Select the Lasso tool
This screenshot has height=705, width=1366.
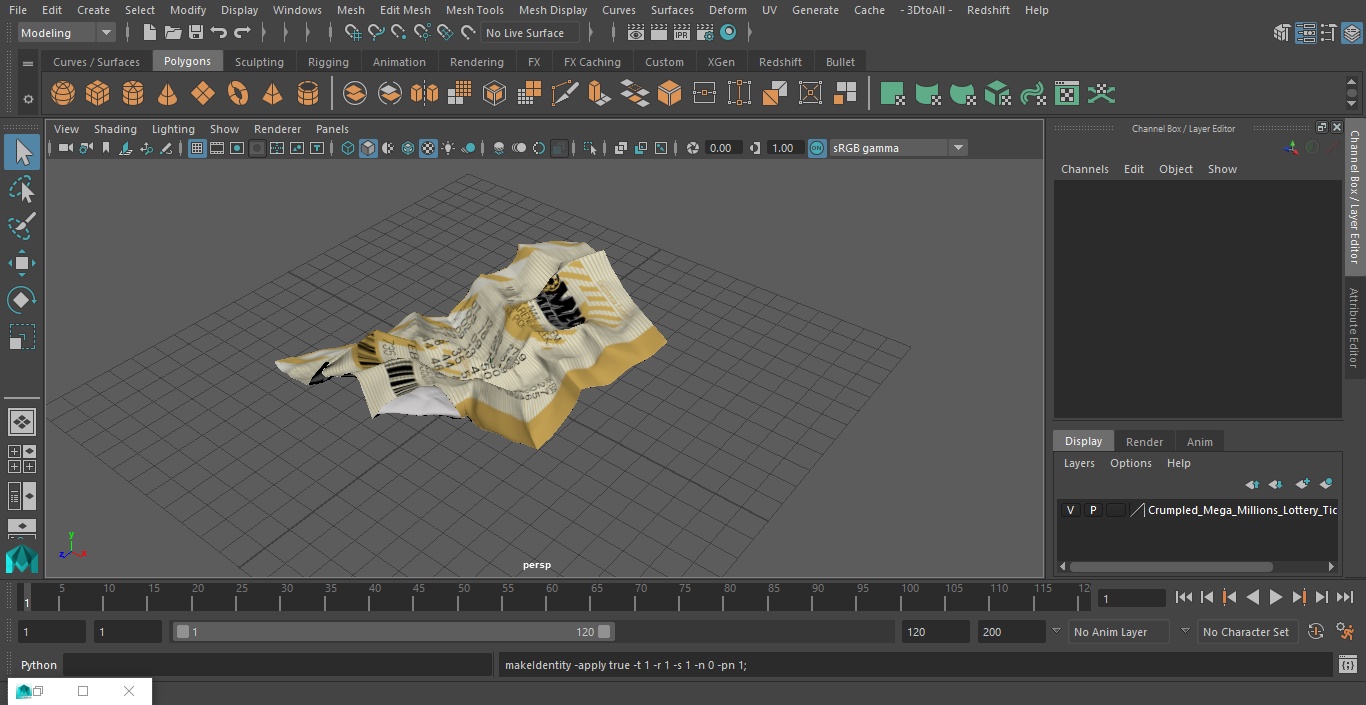pyautogui.click(x=22, y=189)
